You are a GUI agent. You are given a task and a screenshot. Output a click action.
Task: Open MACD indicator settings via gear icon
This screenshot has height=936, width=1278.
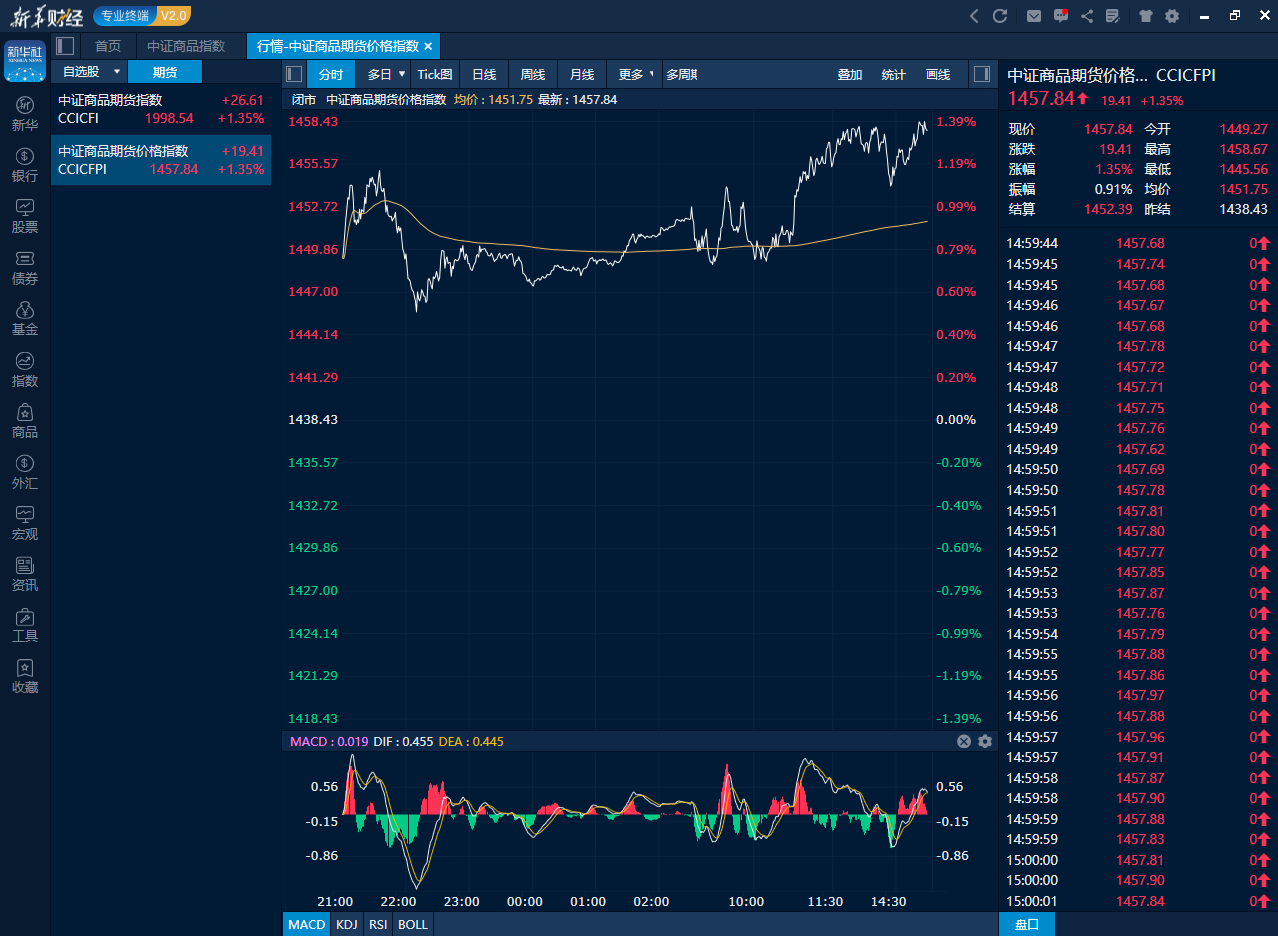(986, 741)
